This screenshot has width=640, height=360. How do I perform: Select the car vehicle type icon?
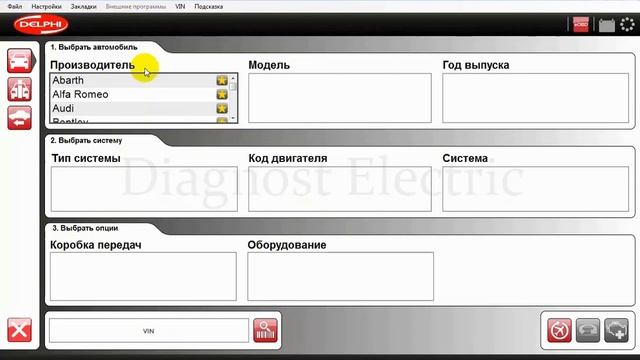click(19, 61)
